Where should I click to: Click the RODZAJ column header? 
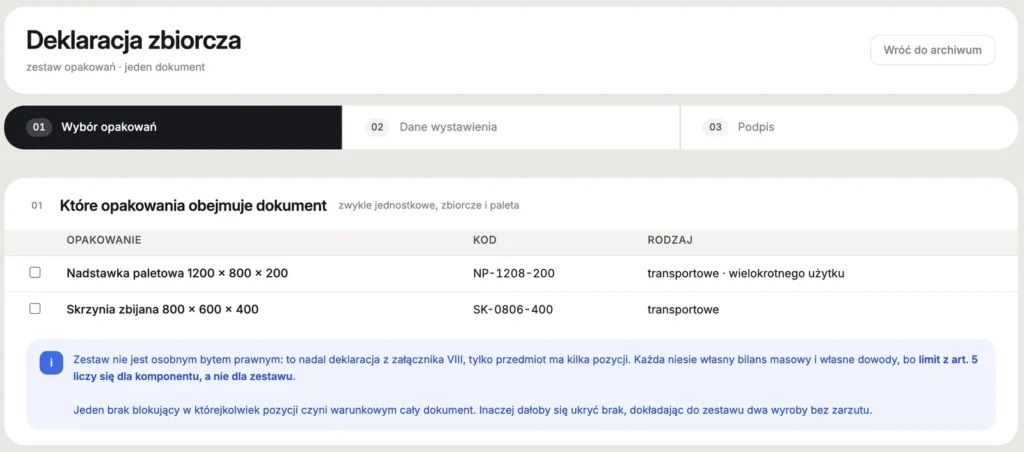(670, 240)
